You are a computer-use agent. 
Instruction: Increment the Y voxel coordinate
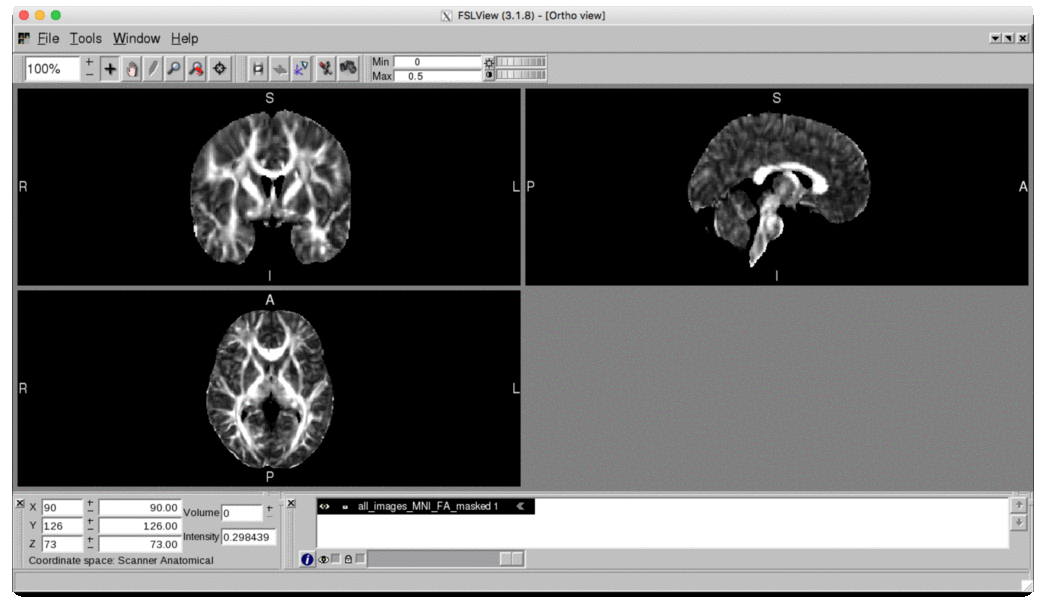[90, 522]
